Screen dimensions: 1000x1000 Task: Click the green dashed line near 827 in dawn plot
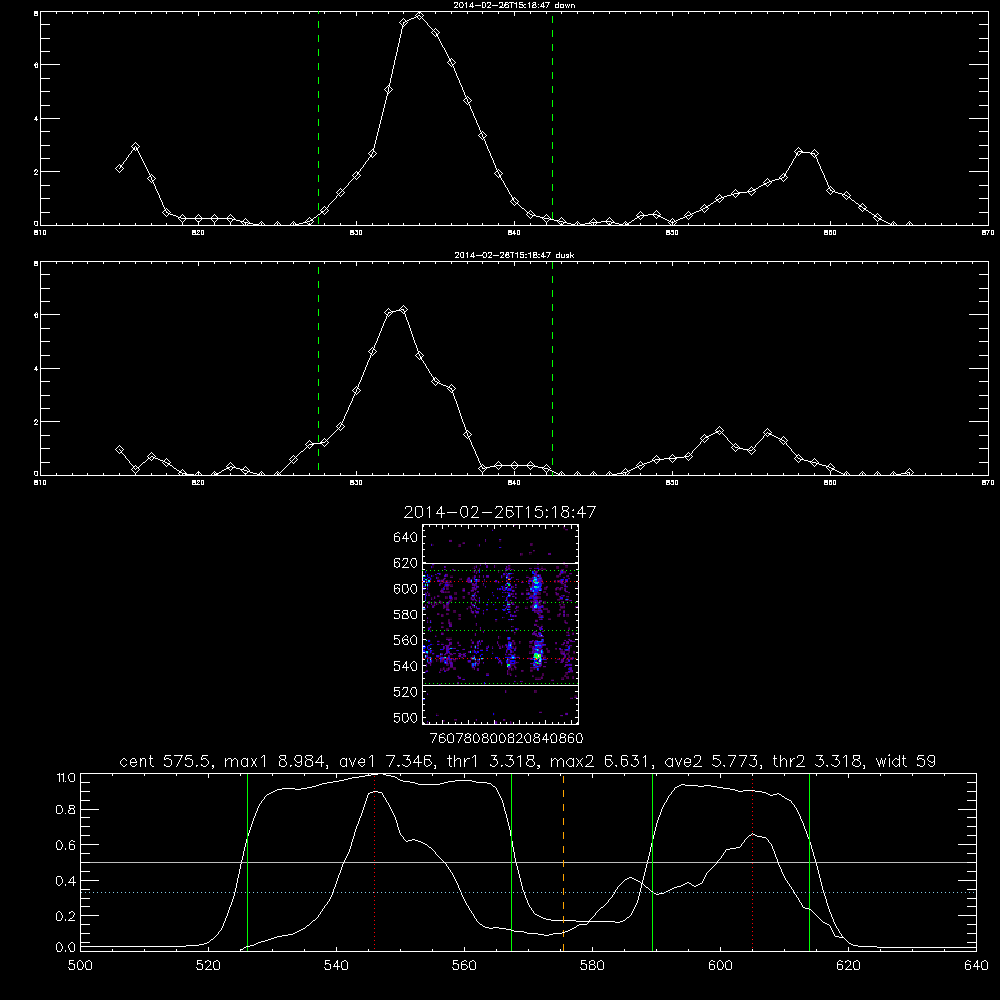tap(318, 118)
